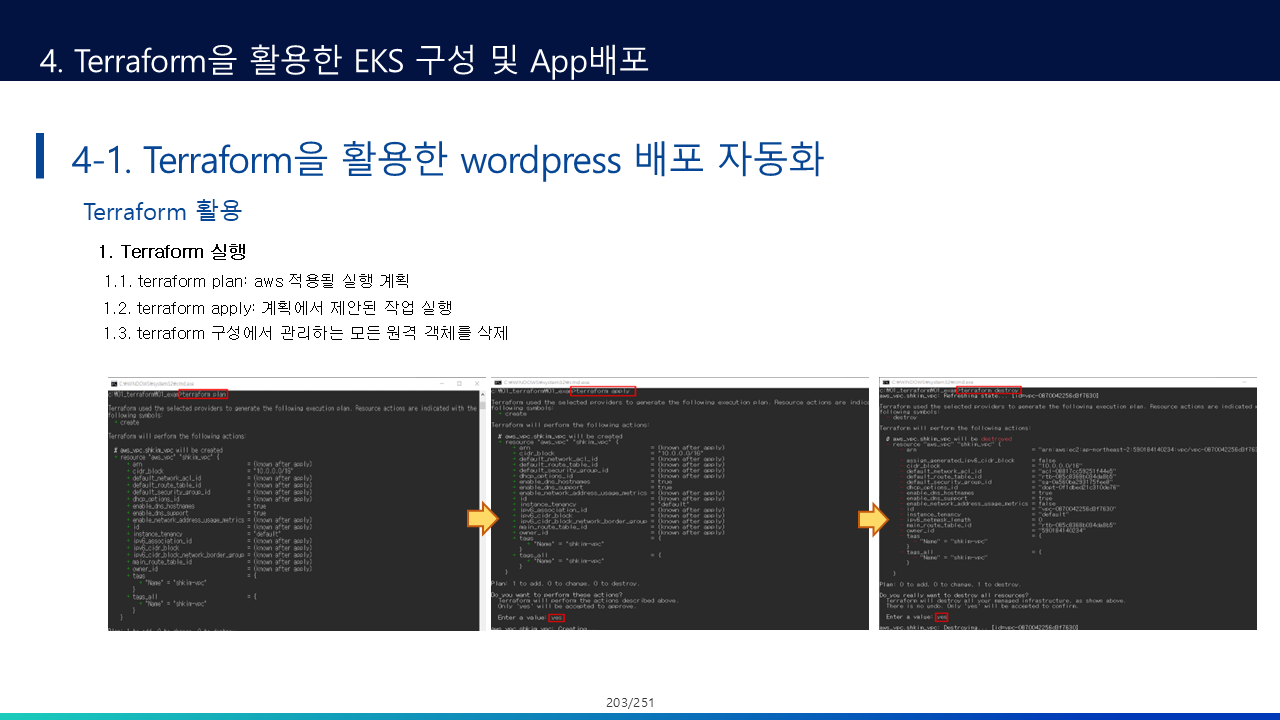Click 'Do you really want to destroy all resources?' prompt
This screenshot has width=1280, height=720.
[953, 595]
